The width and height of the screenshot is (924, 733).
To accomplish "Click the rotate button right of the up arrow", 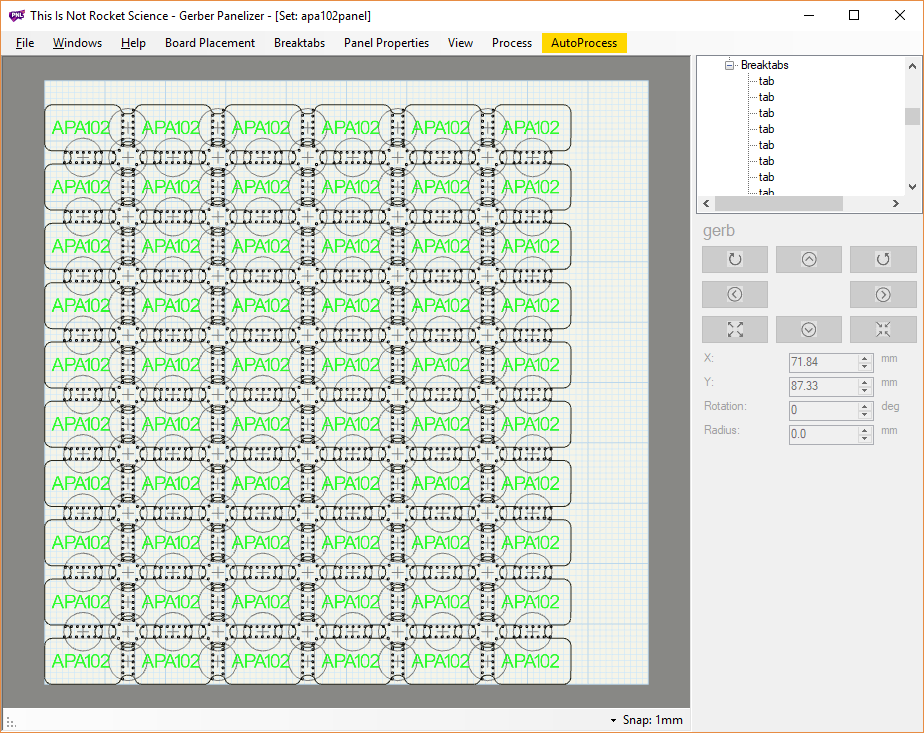I will [x=883, y=259].
